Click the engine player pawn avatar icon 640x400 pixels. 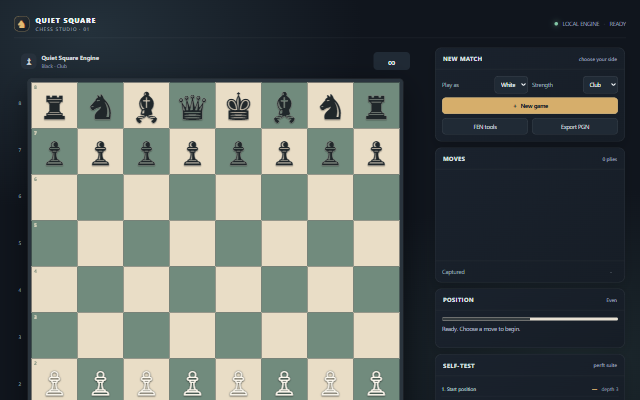point(29,62)
